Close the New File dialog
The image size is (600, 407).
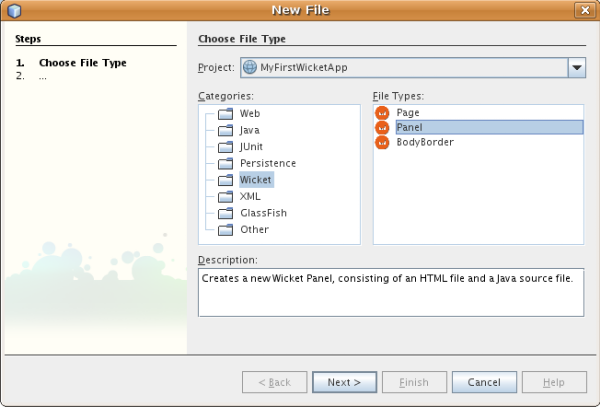(x=585, y=10)
